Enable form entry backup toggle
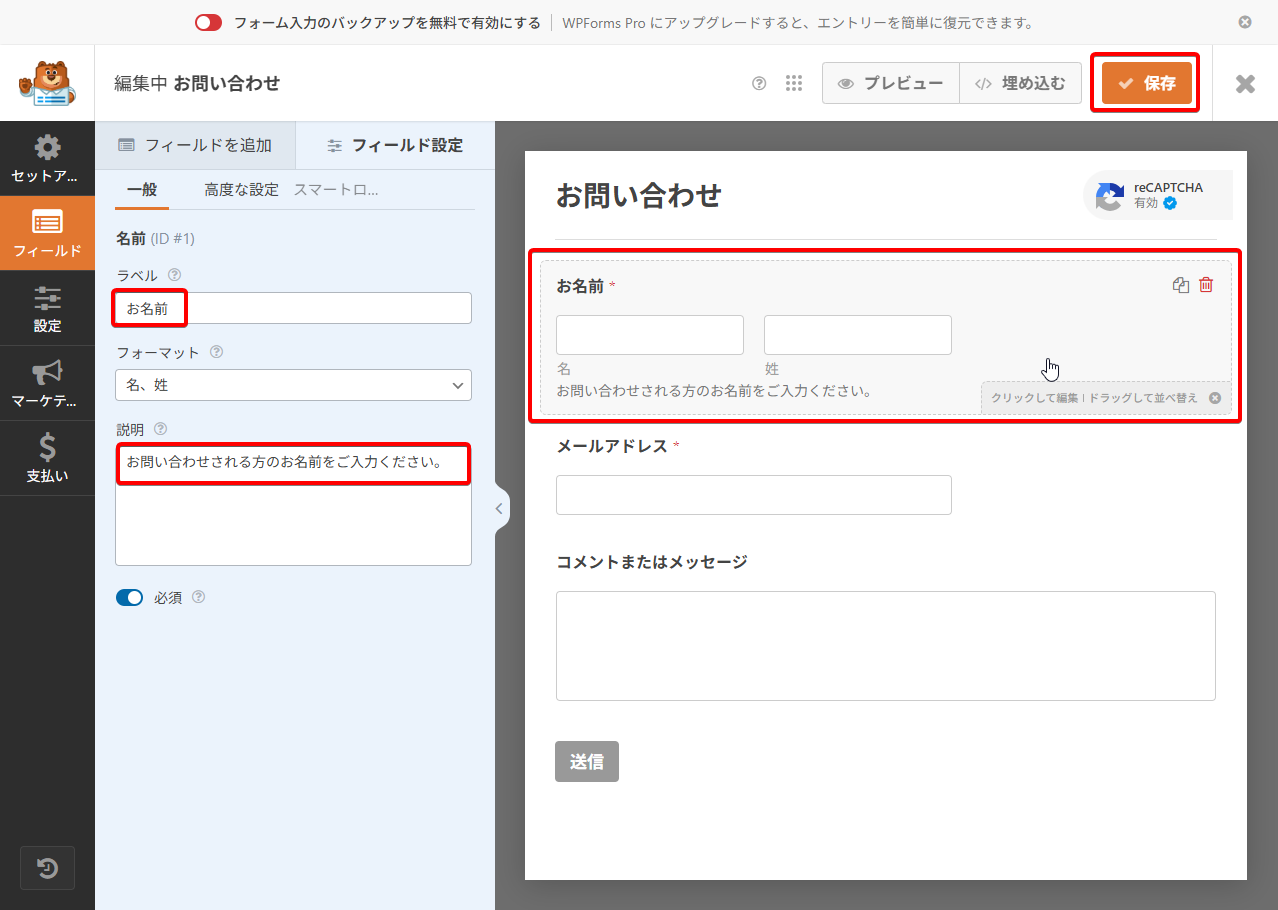Screen dimensions: 1278x910 tap(208, 22)
